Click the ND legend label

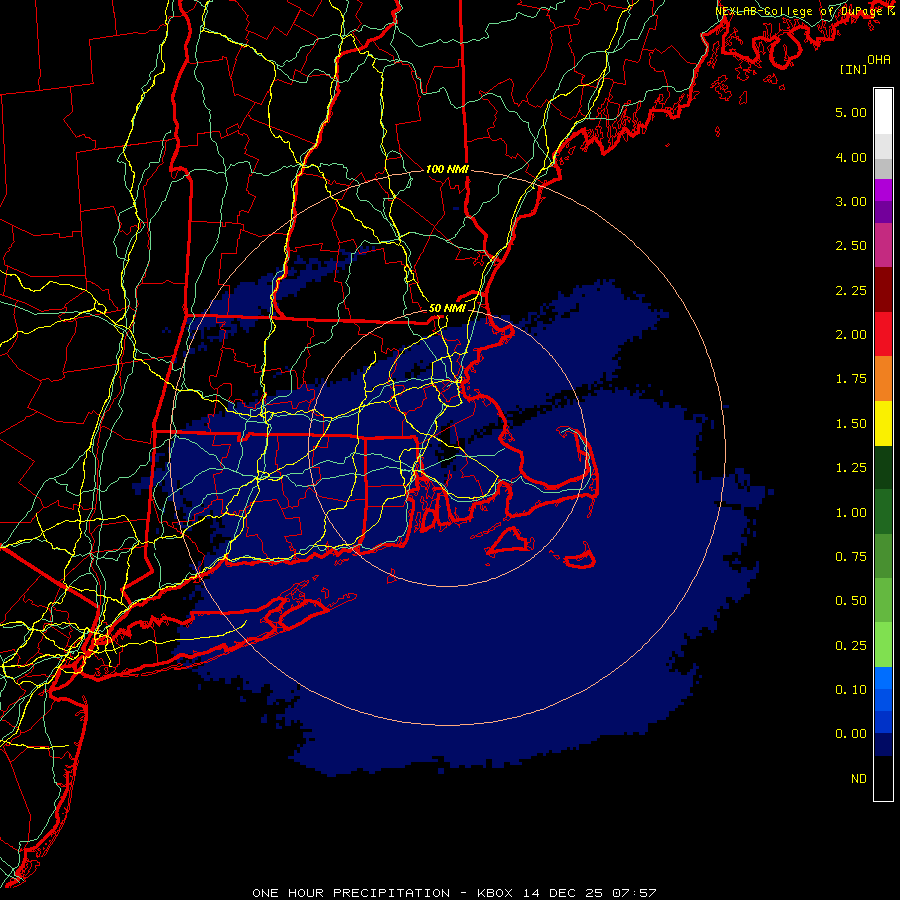pos(859,779)
